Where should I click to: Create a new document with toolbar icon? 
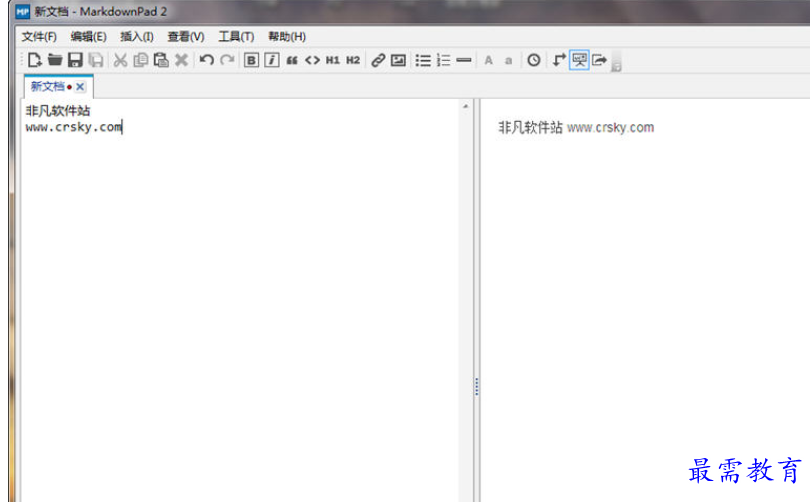[35, 60]
